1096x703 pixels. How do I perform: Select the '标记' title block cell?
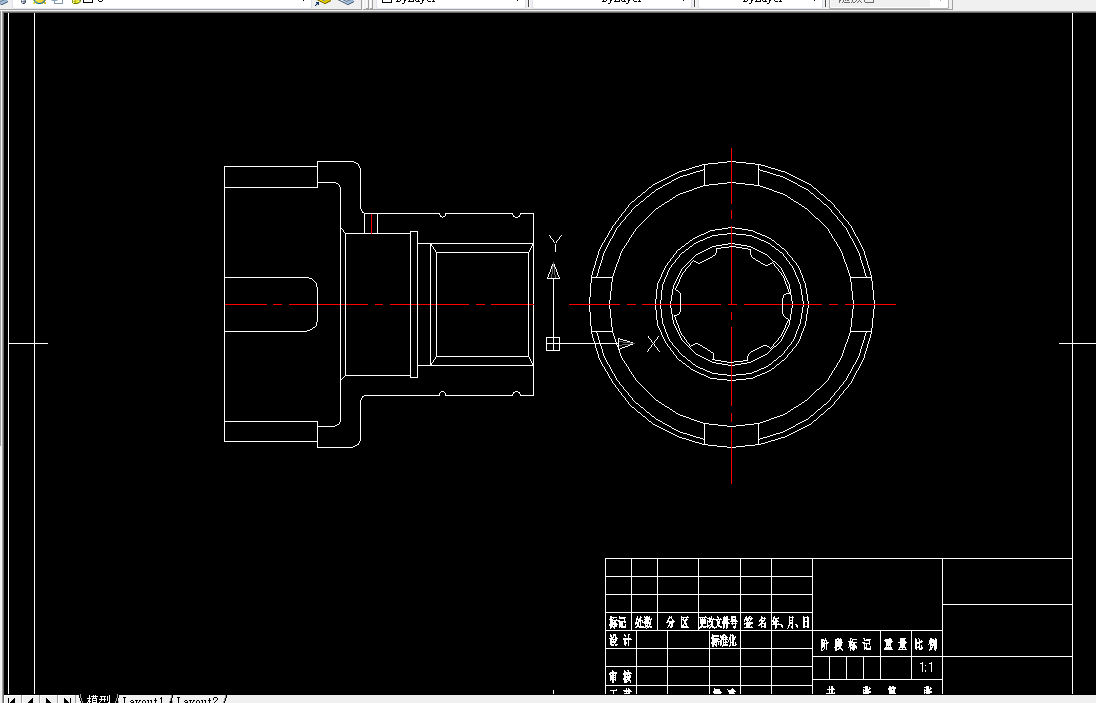pyautogui.click(x=618, y=622)
